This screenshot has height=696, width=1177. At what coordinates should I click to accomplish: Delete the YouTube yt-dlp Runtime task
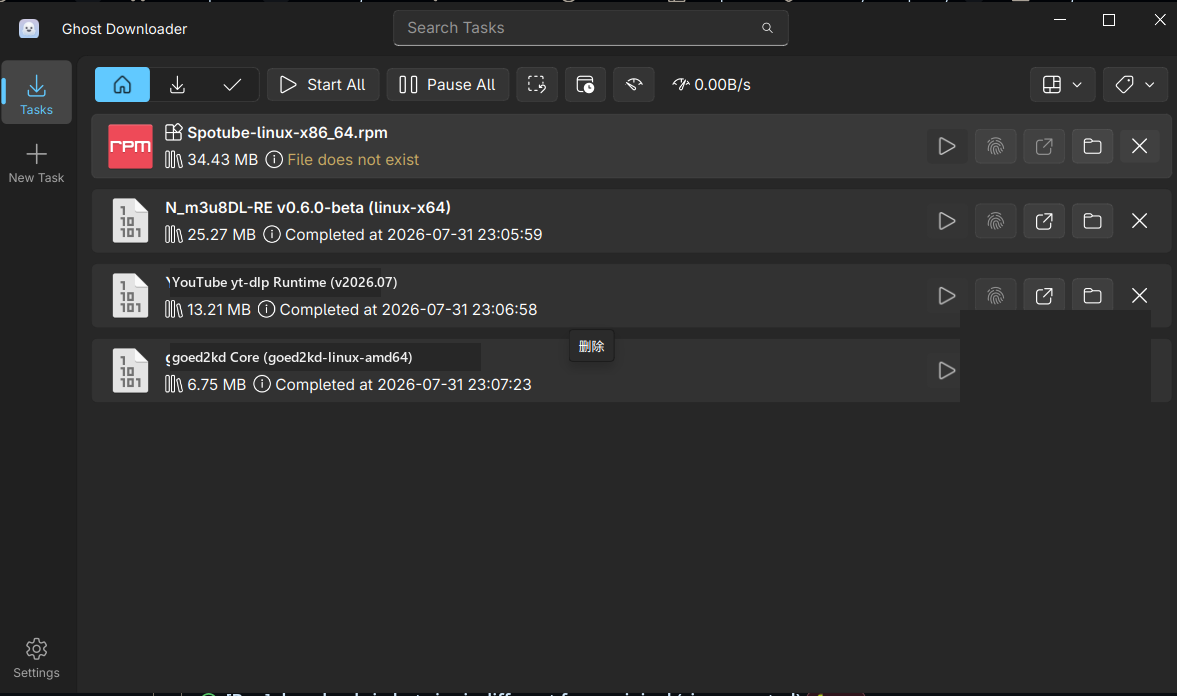click(x=1139, y=296)
